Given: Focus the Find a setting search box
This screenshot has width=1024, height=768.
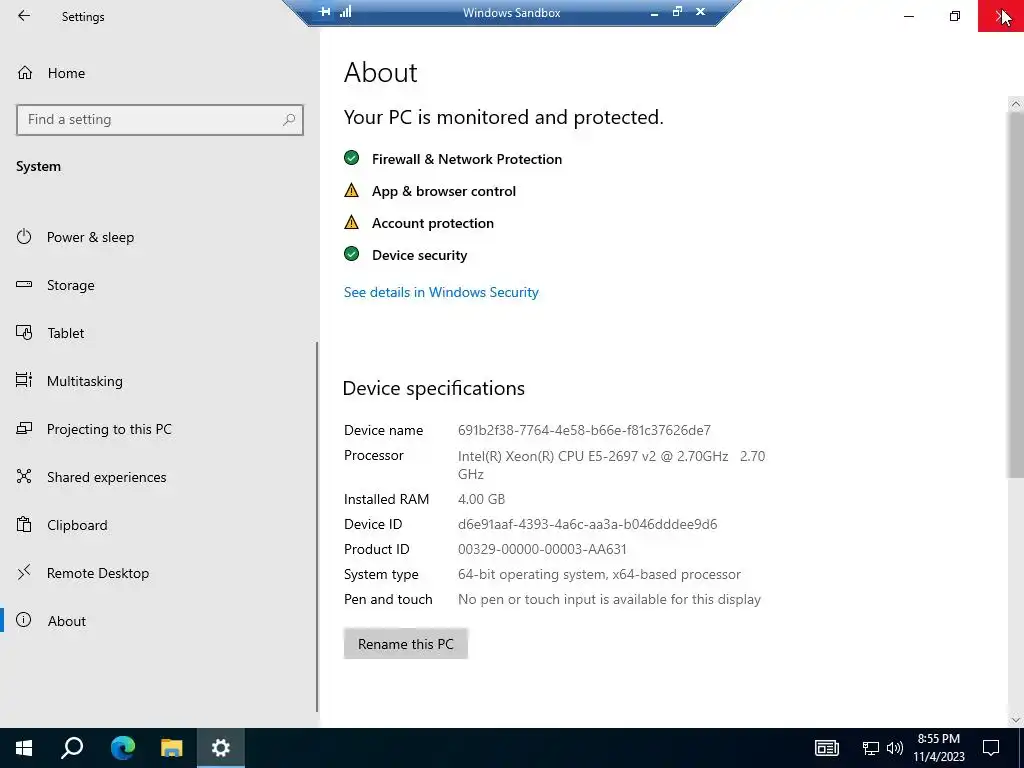Looking at the screenshot, I should [x=159, y=120].
